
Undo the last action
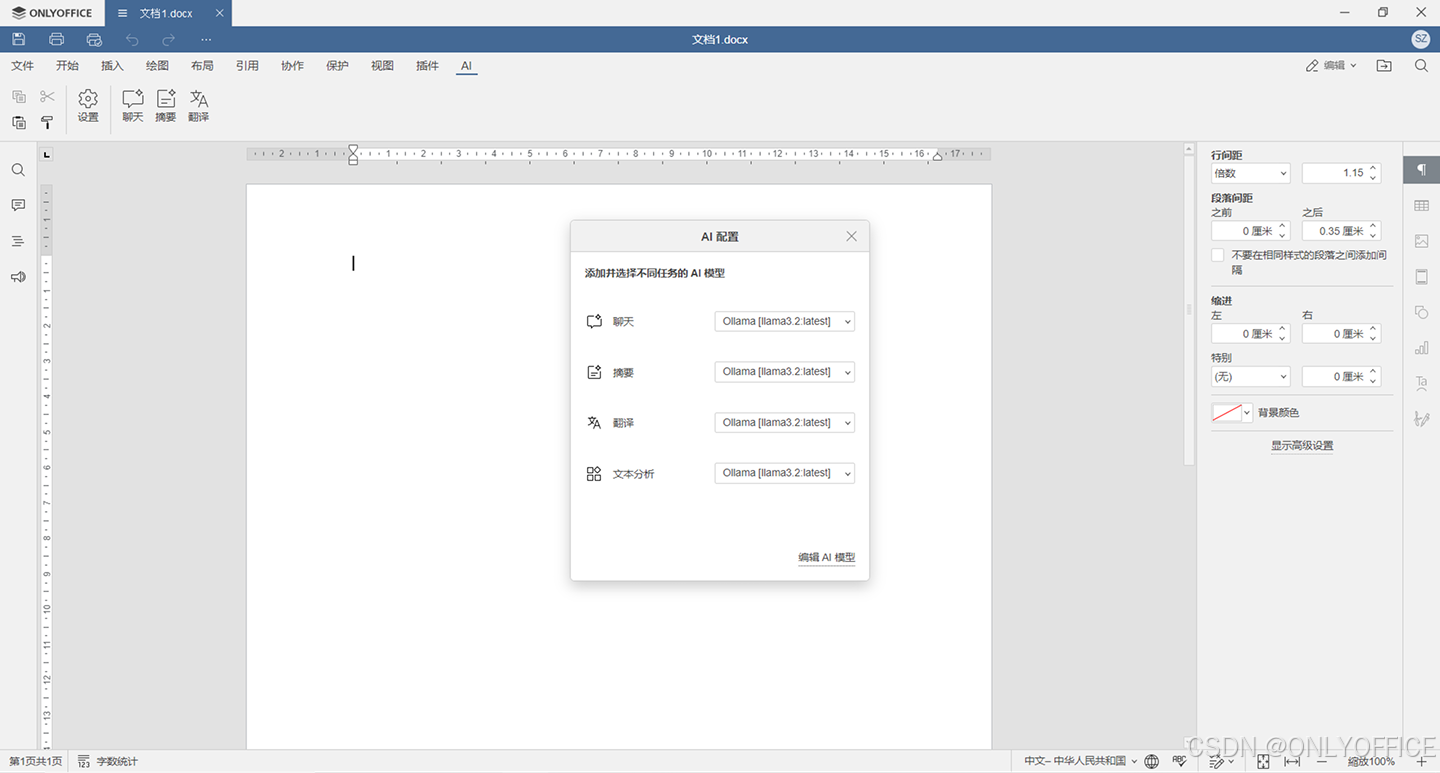(x=132, y=39)
